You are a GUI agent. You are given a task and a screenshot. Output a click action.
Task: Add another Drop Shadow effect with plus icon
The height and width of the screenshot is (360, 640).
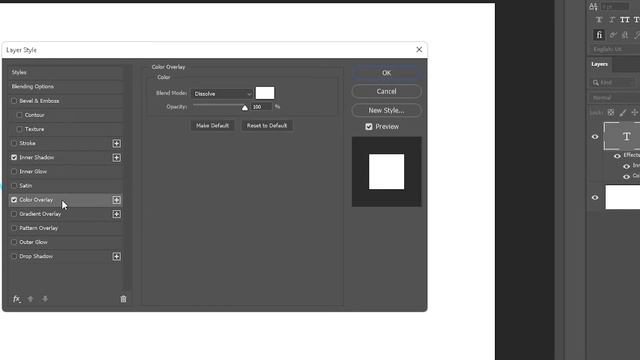pos(116,256)
